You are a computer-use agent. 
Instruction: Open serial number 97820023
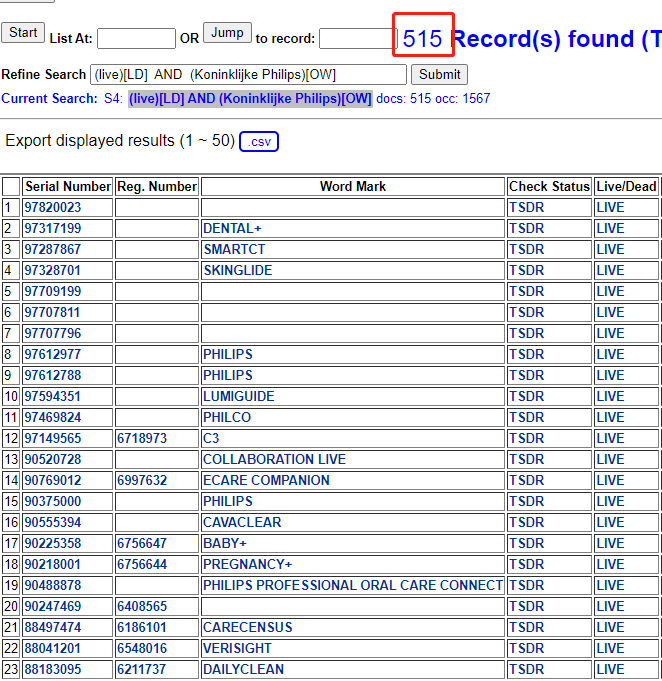point(53,208)
